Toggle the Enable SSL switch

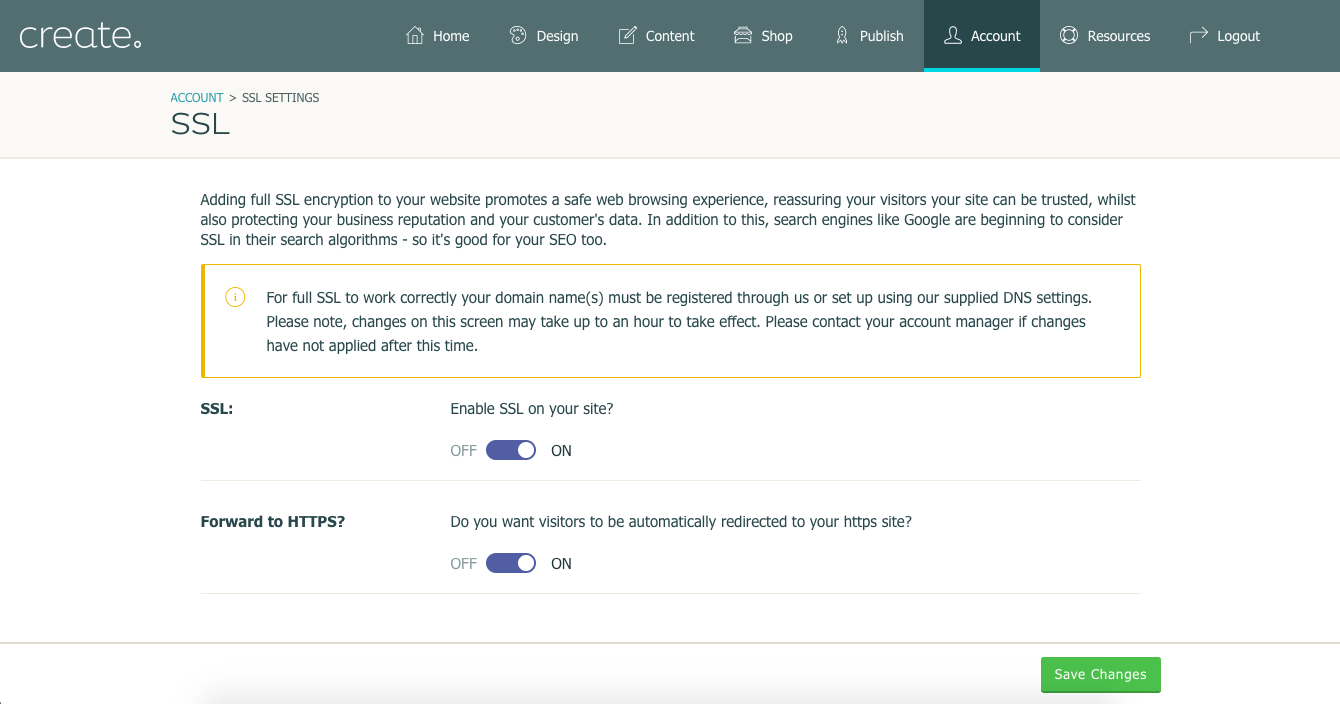[x=511, y=450]
